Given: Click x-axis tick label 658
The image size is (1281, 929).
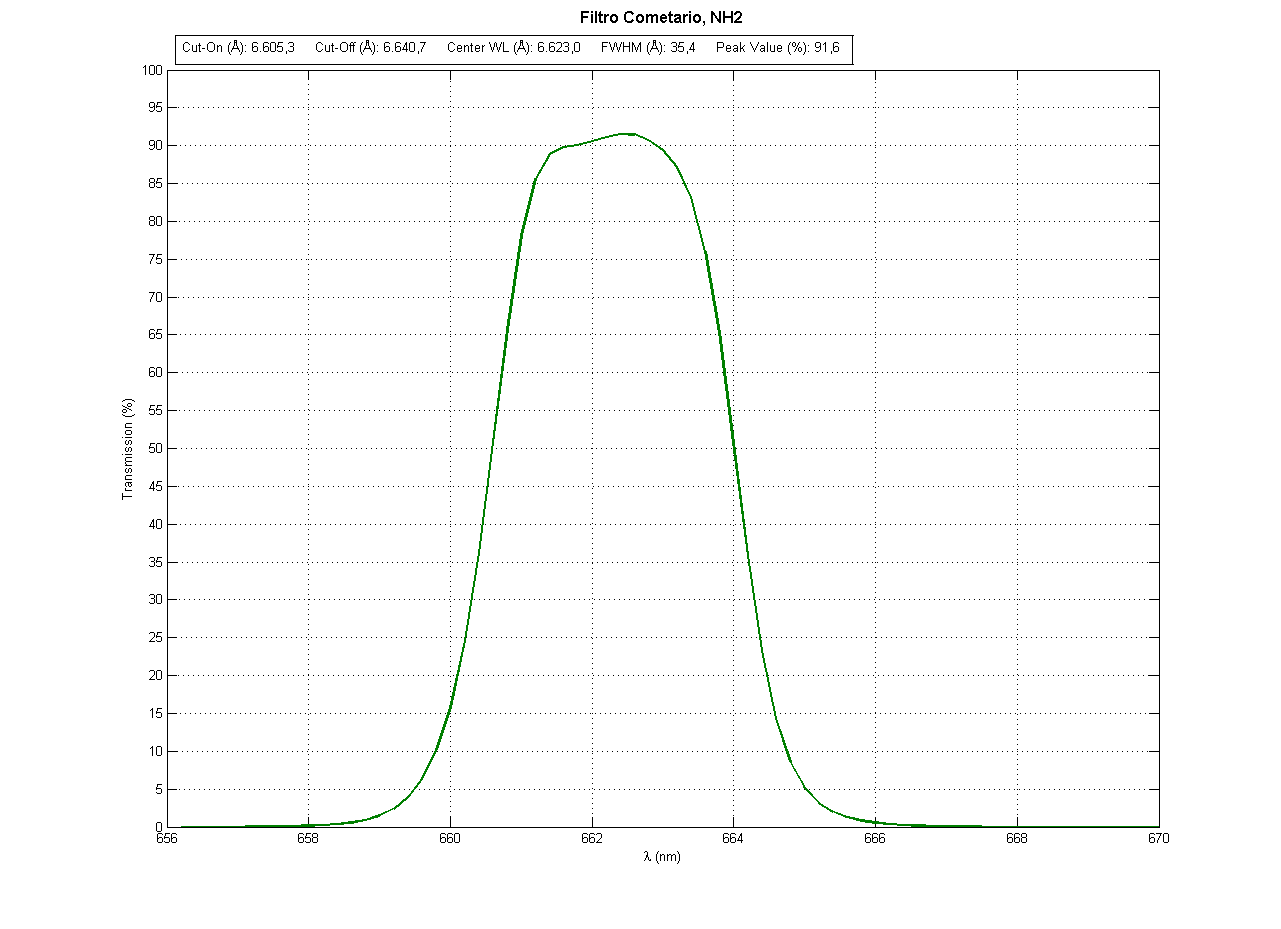Looking at the screenshot, I should [x=308, y=840].
